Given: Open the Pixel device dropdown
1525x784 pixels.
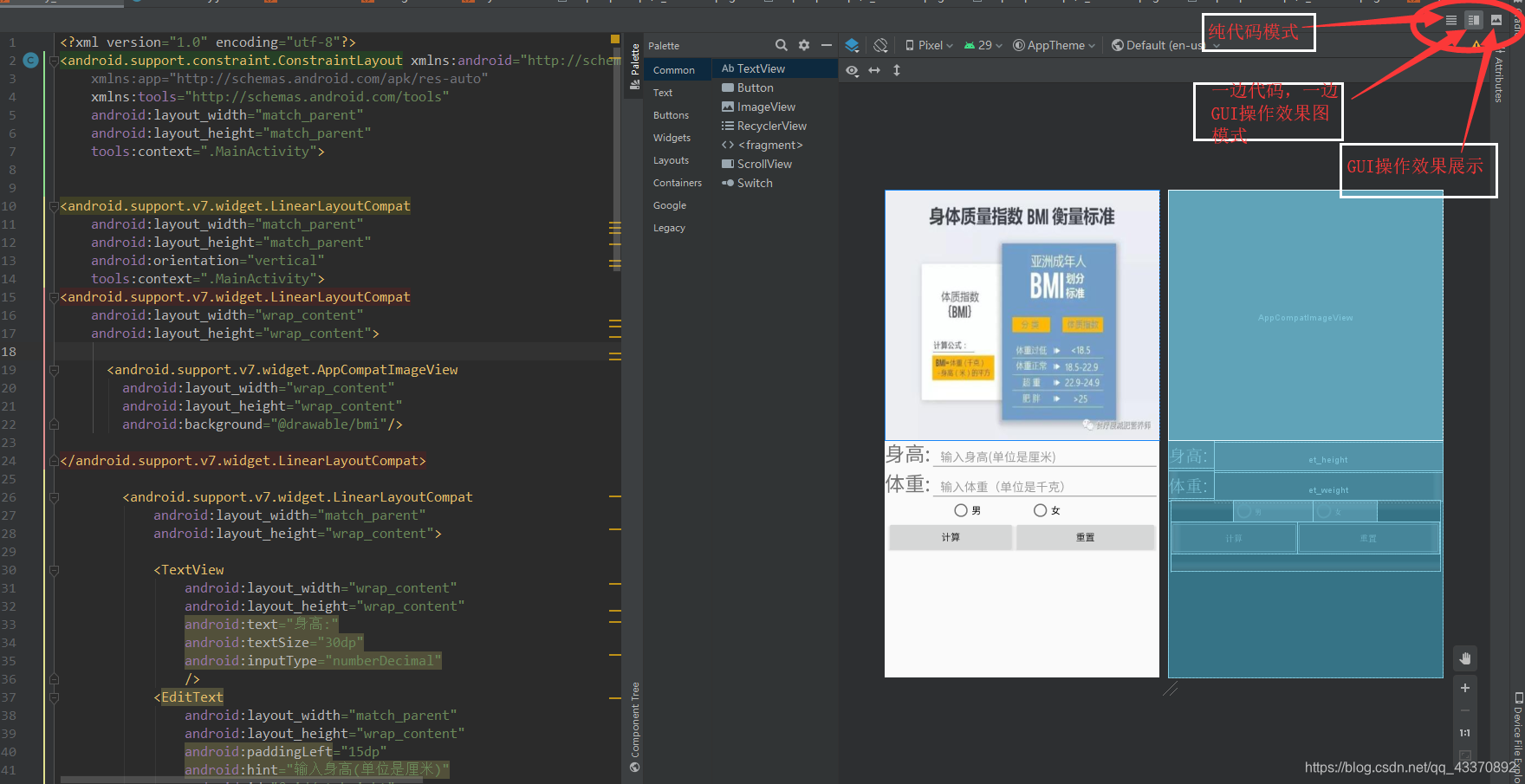Looking at the screenshot, I should (929, 45).
